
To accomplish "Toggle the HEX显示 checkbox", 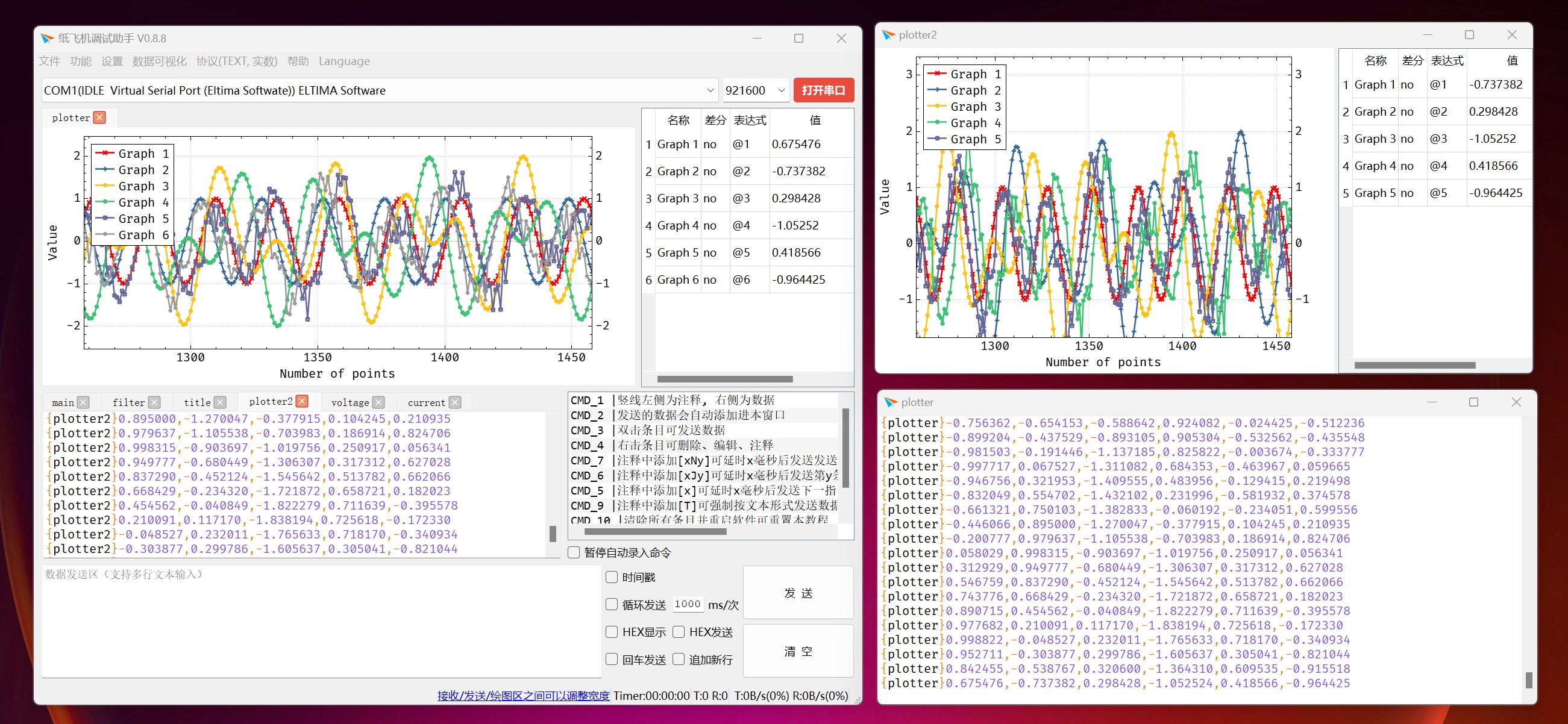I will [x=612, y=631].
